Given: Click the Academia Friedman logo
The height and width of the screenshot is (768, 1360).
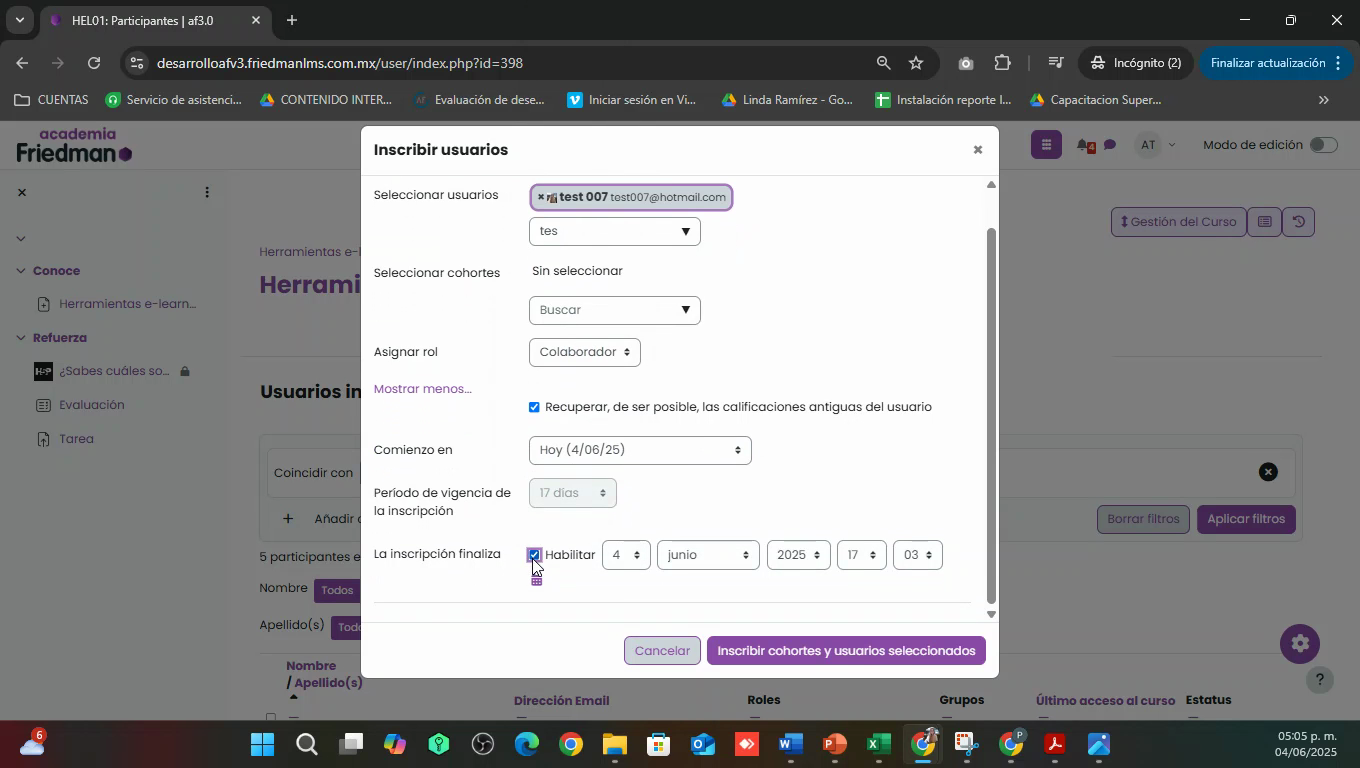Looking at the screenshot, I should [x=75, y=146].
